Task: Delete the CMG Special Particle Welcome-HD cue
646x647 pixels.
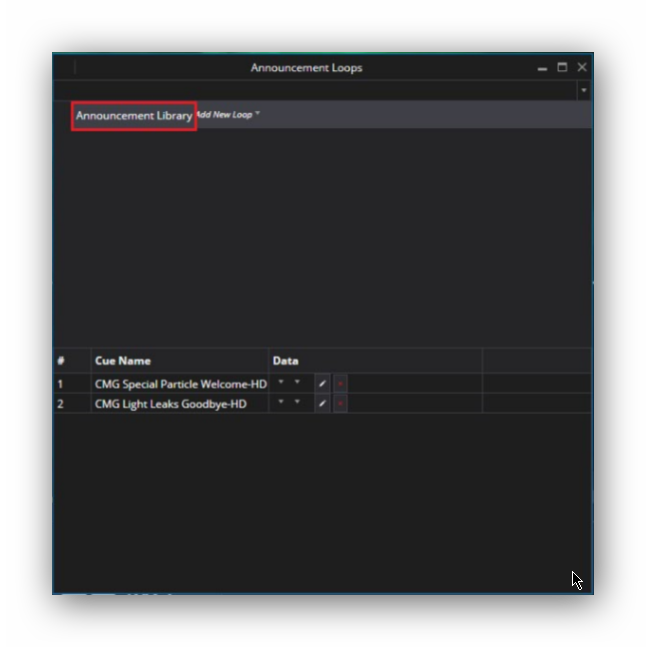Action: (x=340, y=384)
